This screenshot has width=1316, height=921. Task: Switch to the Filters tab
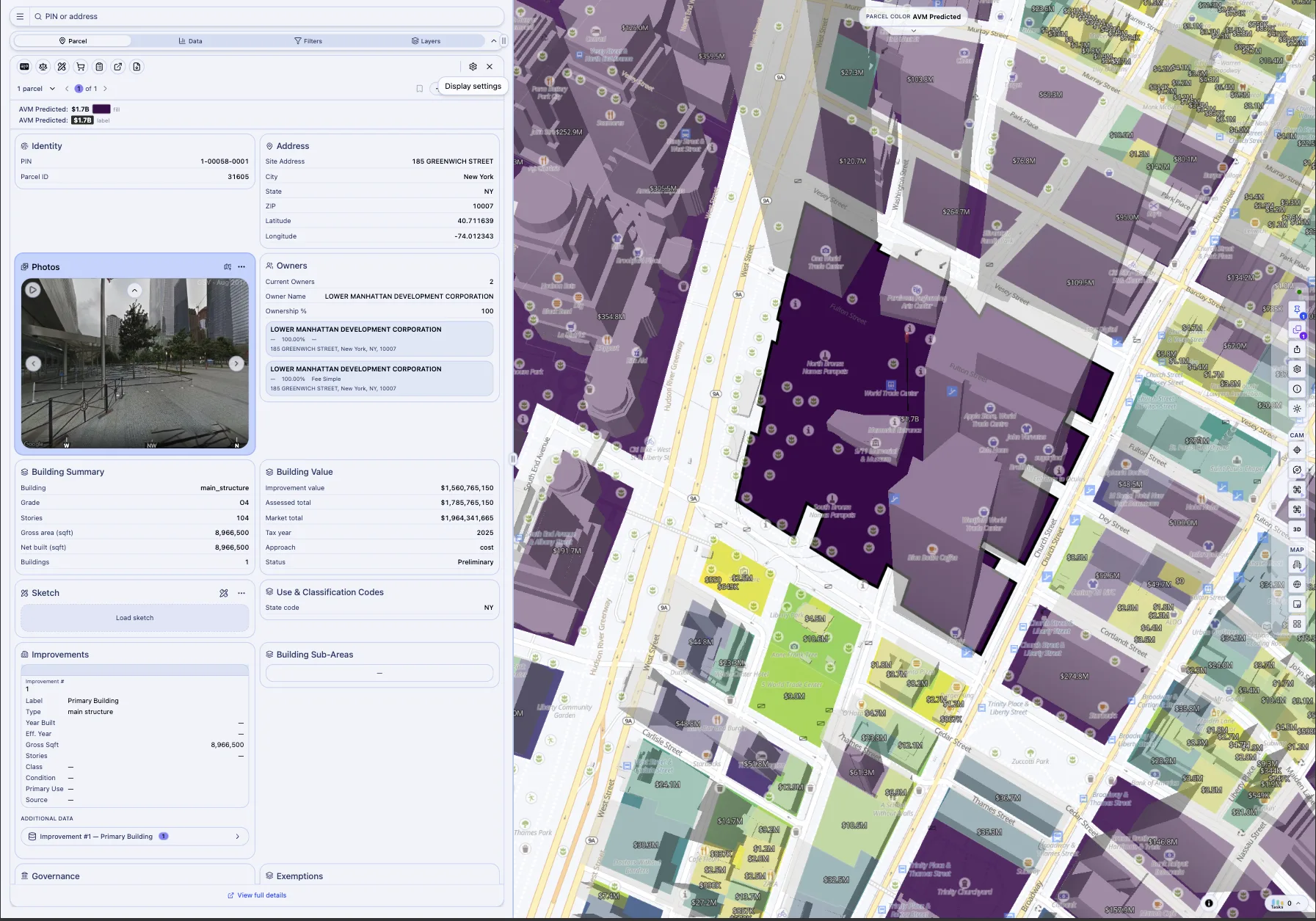pos(308,41)
